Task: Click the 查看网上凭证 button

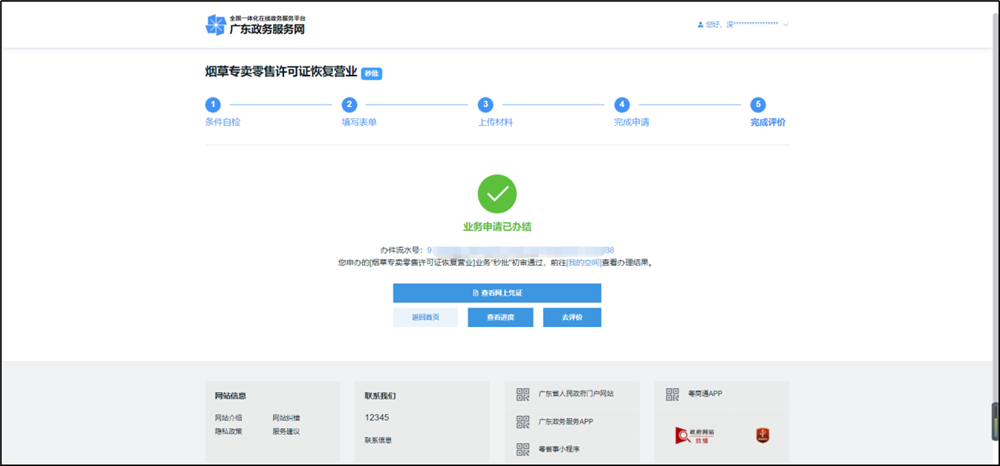Action: click(497, 293)
